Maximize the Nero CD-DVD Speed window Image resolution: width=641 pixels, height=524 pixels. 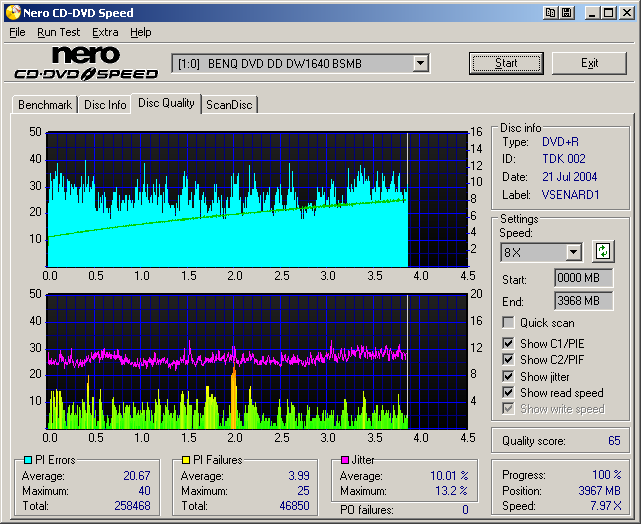coord(609,12)
